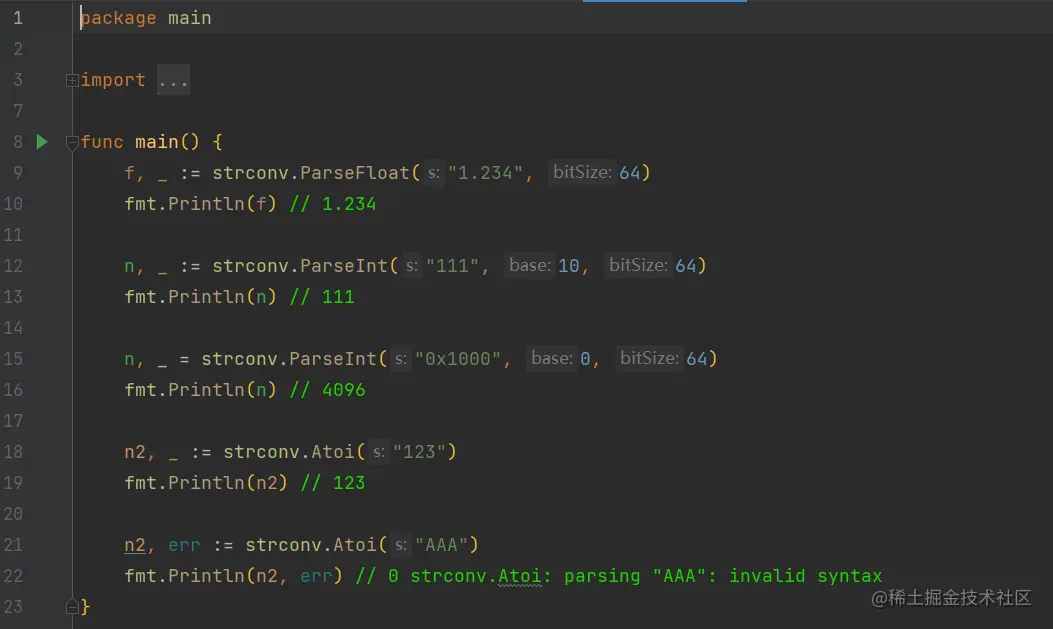Click 'fmt.Println(f)' on line 10

tap(200, 204)
